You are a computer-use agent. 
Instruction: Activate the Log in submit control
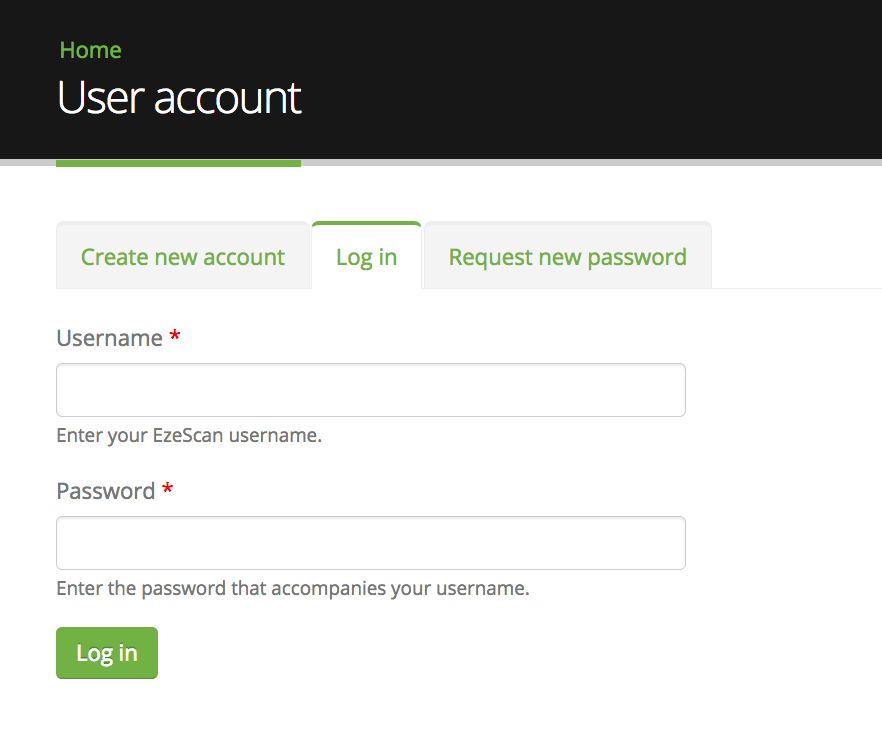pos(106,652)
